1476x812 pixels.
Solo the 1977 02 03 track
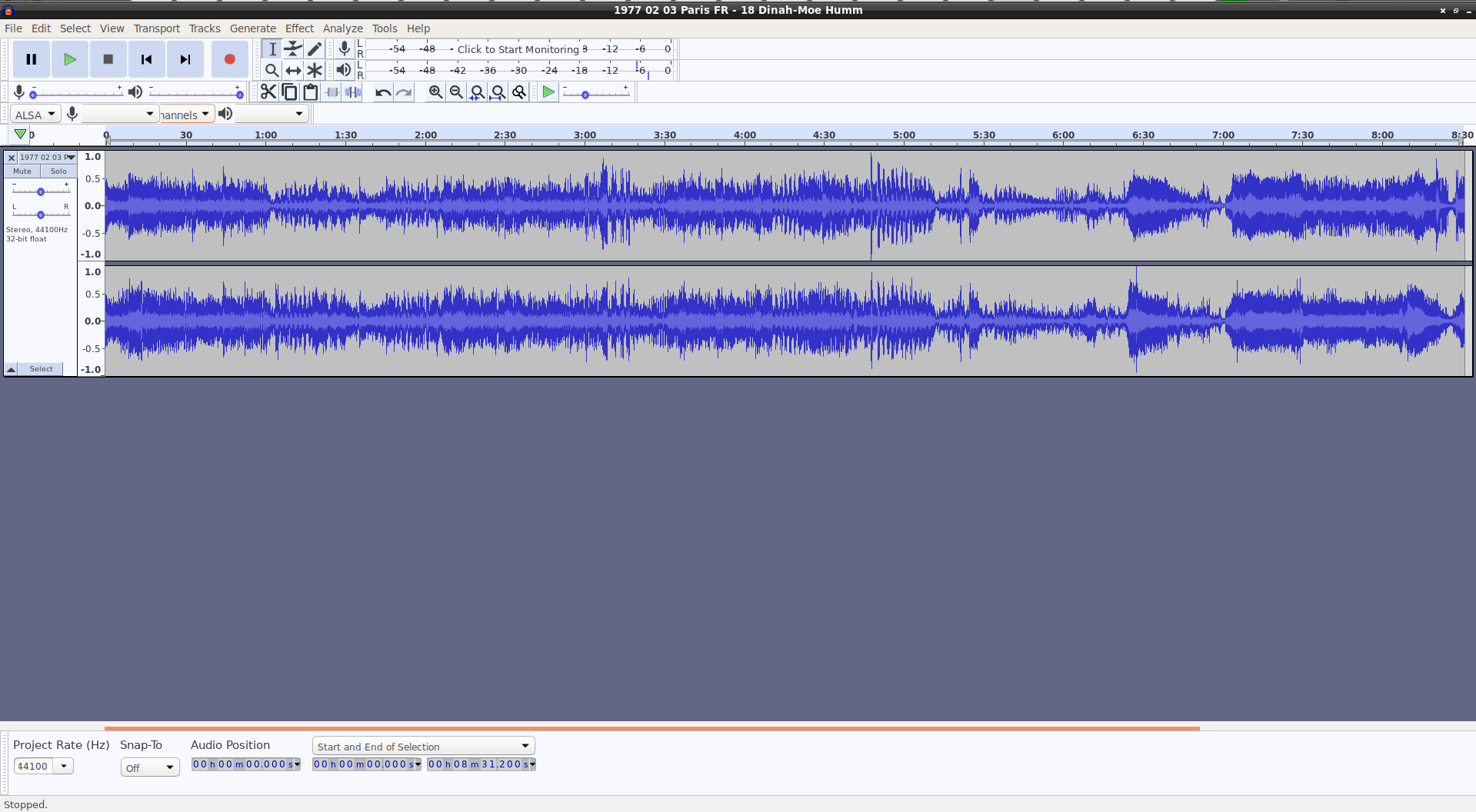58,171
